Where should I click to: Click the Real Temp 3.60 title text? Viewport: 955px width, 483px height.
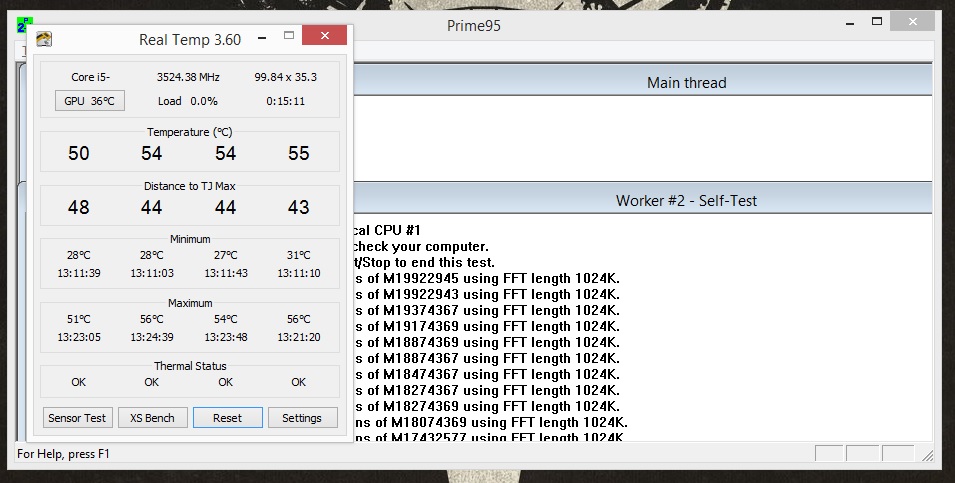pyautogui.click(x=188, y=39)
